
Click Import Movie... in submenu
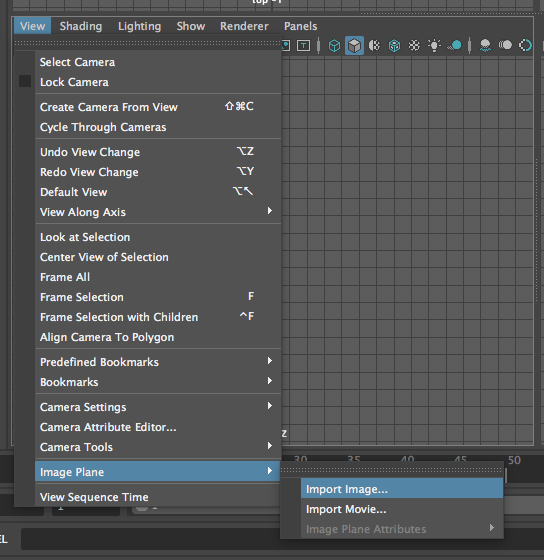(x=402, y=509)
